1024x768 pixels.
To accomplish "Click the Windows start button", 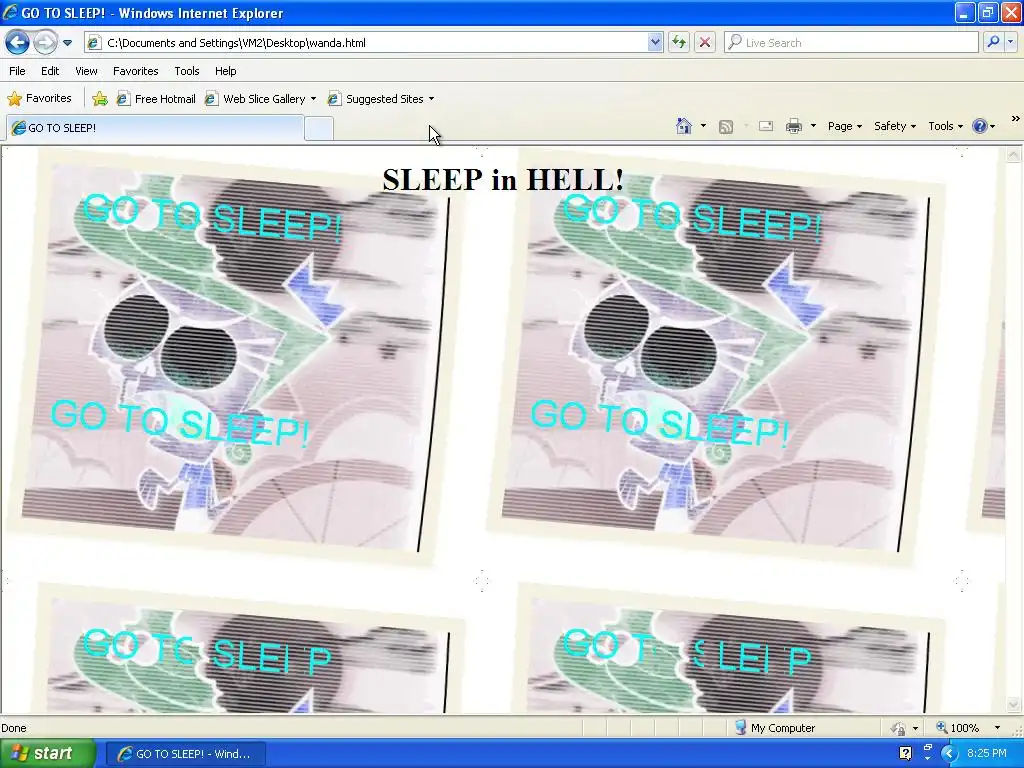I will click(x=48, y=753).
